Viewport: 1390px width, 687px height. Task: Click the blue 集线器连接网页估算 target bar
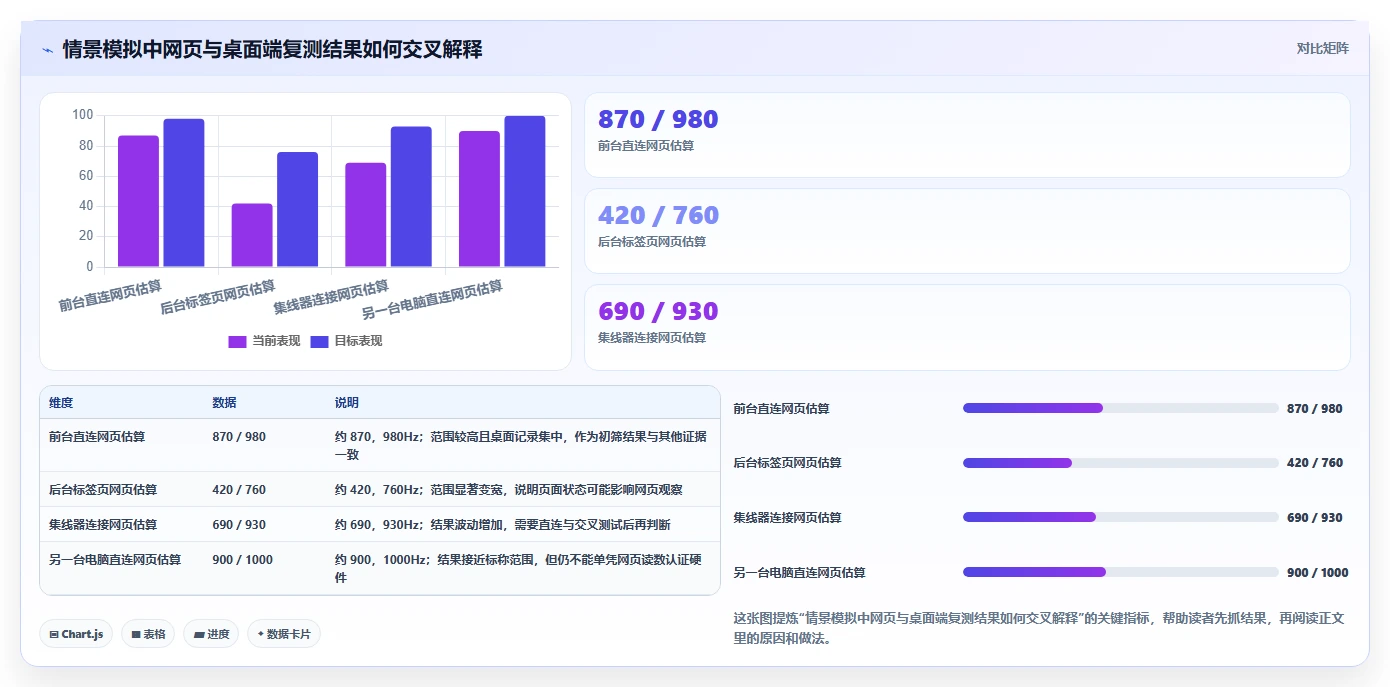coord(411,197)
